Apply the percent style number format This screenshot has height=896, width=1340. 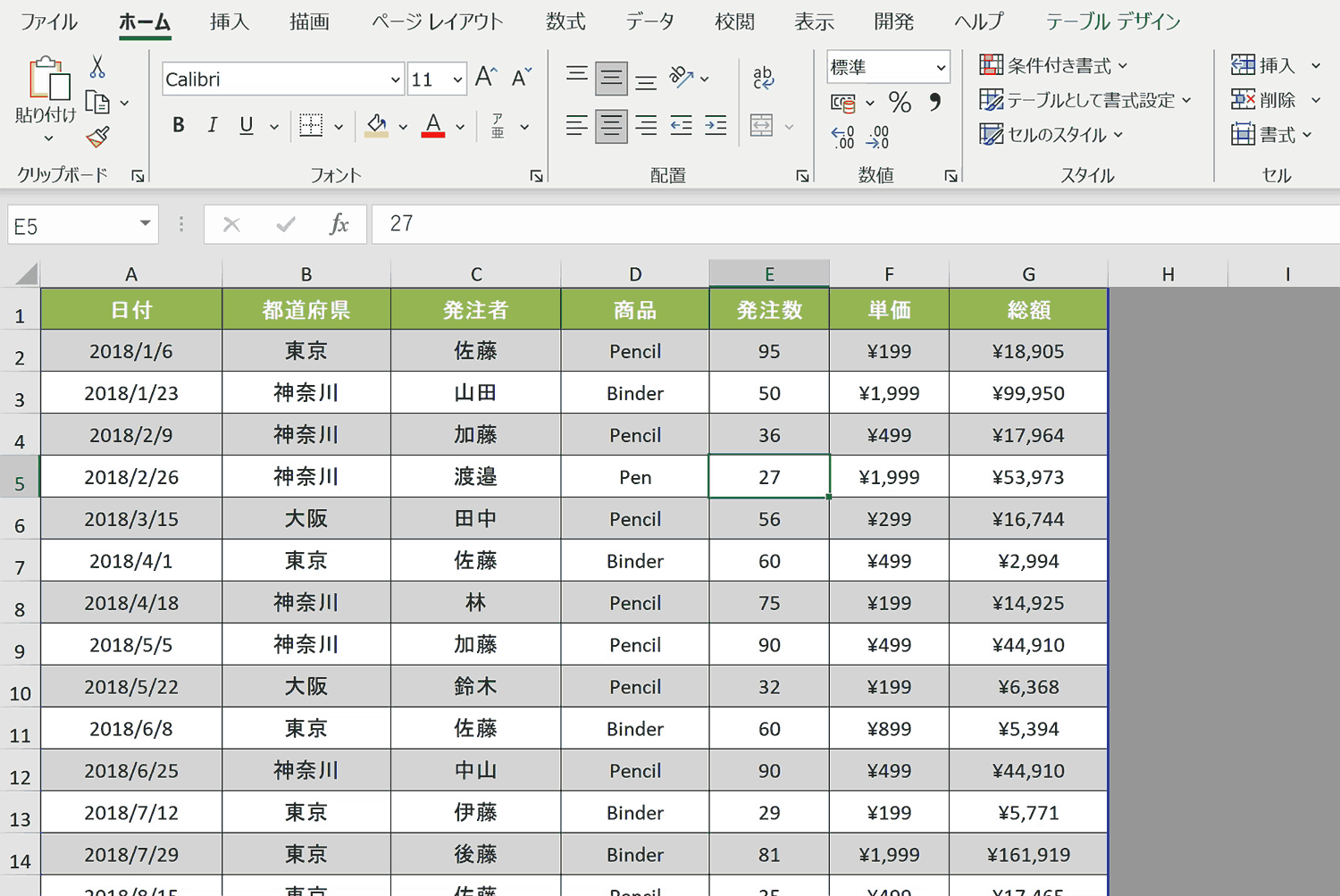point(900,102)
